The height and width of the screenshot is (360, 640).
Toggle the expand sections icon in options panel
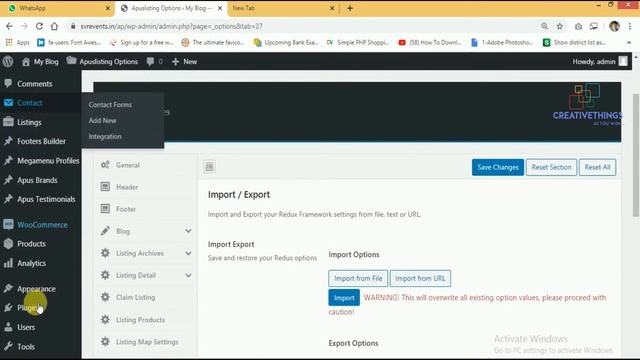pos(209,167)
